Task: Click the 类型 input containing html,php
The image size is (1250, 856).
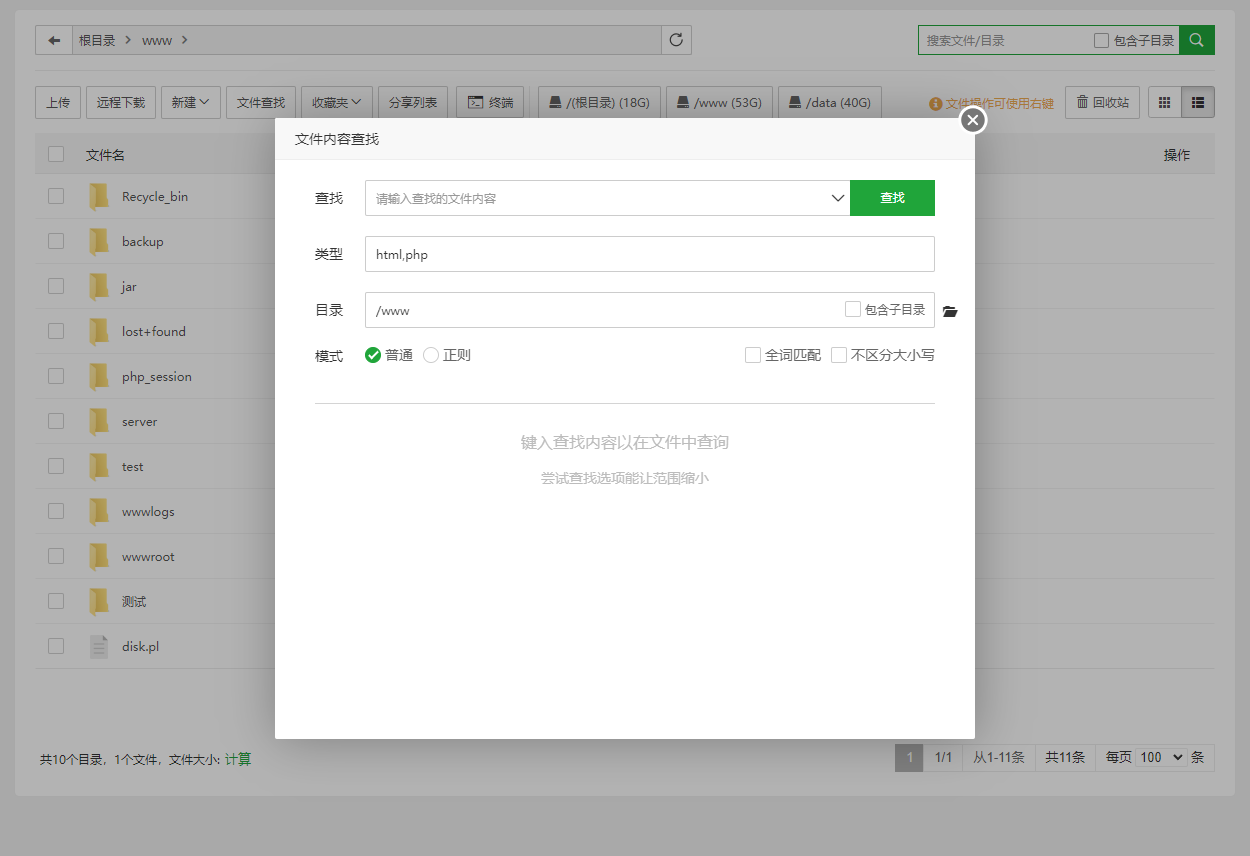Action: tap(650, 253)
